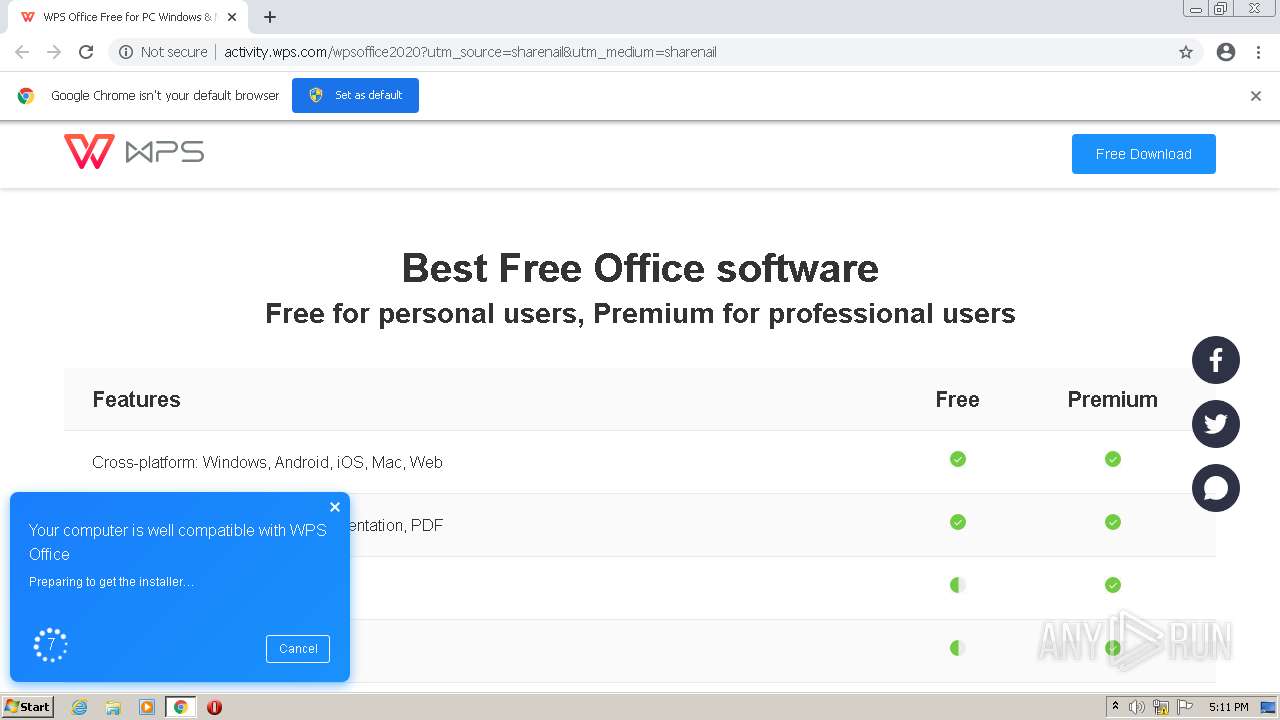Click the WPS logo in page header

pos(134,152)
